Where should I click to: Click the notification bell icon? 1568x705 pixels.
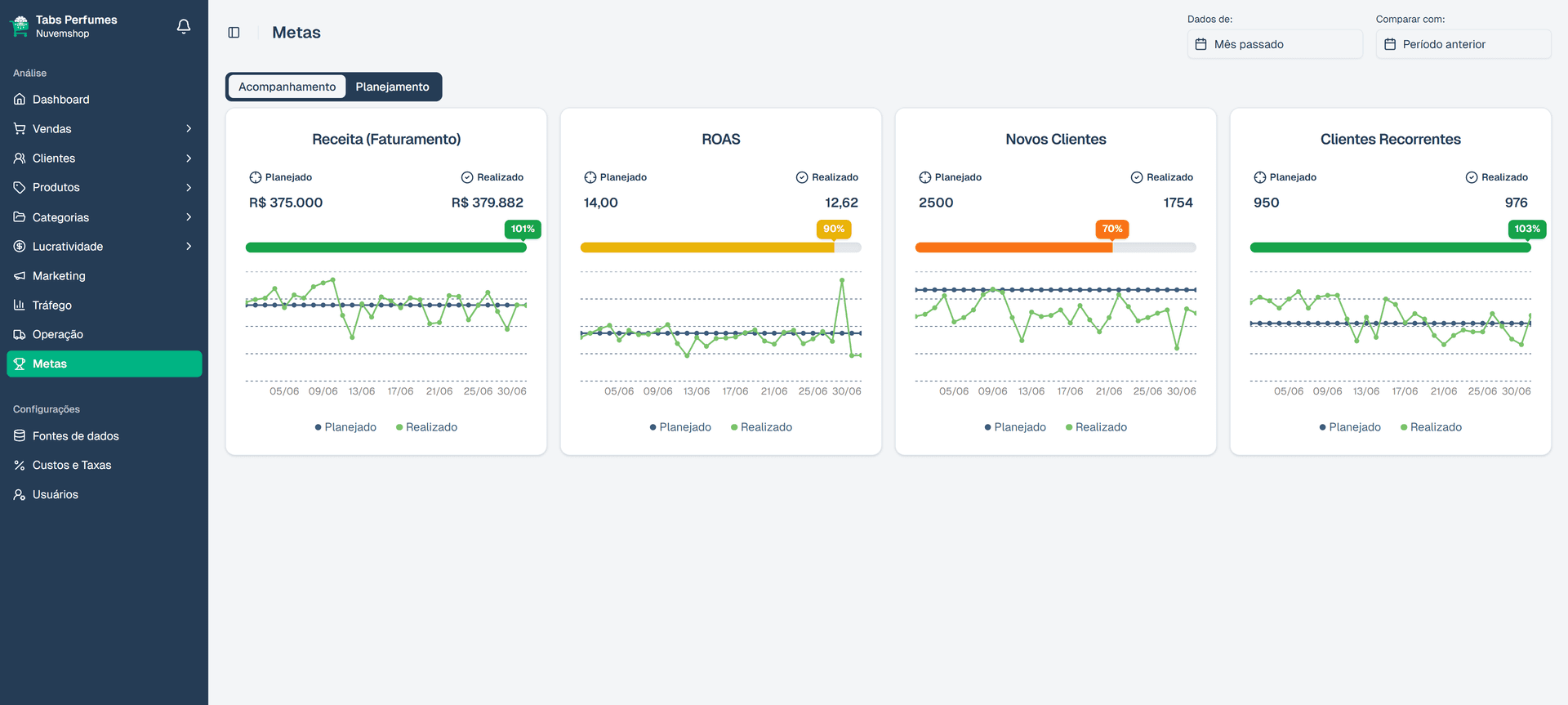184,26
